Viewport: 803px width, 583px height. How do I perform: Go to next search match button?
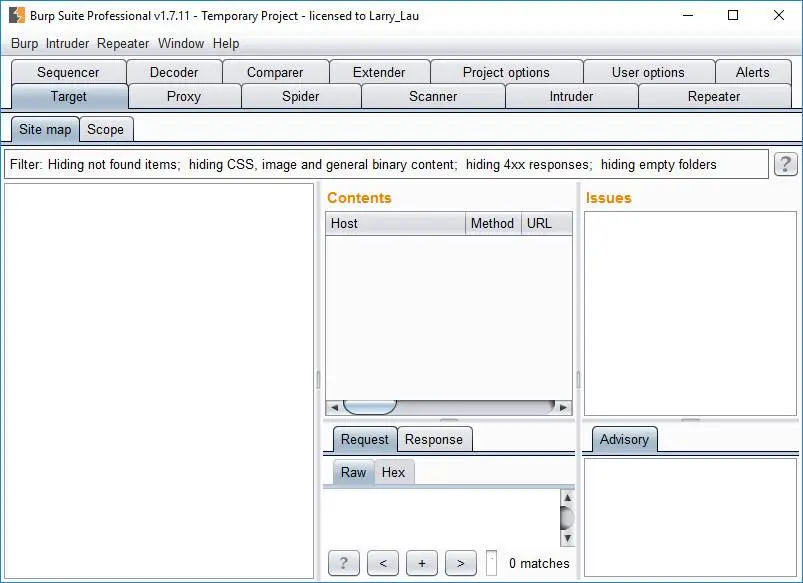(x=461, y=563)
